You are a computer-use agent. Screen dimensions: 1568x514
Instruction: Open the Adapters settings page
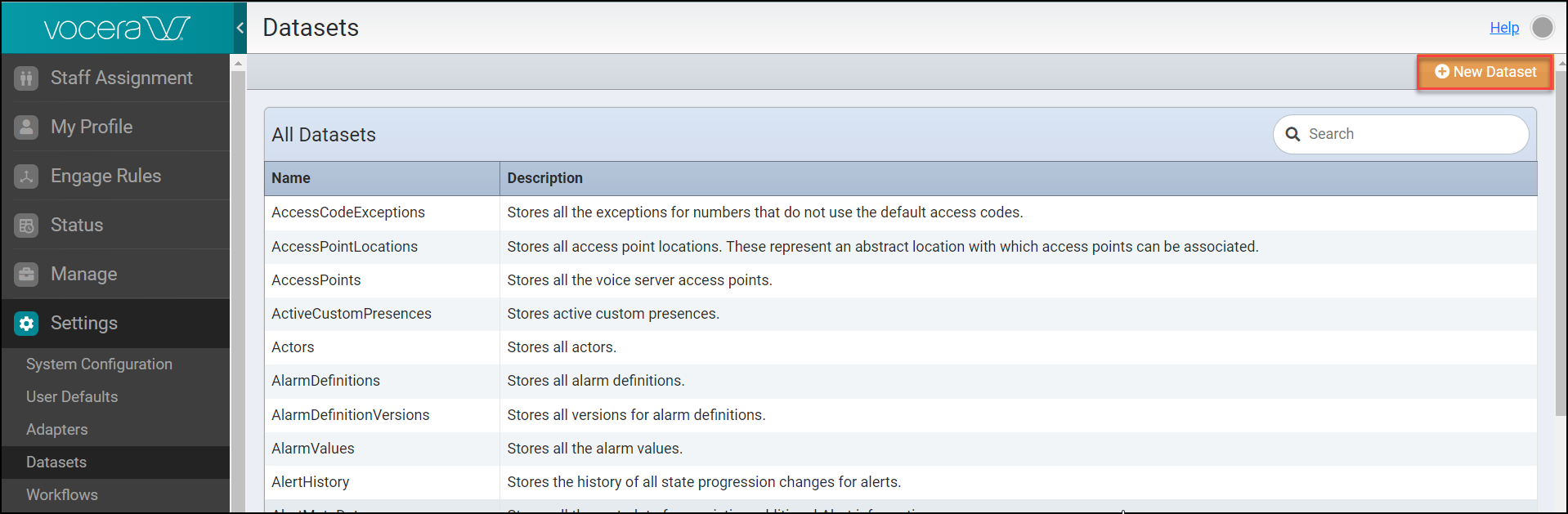(x=56, y=429)
